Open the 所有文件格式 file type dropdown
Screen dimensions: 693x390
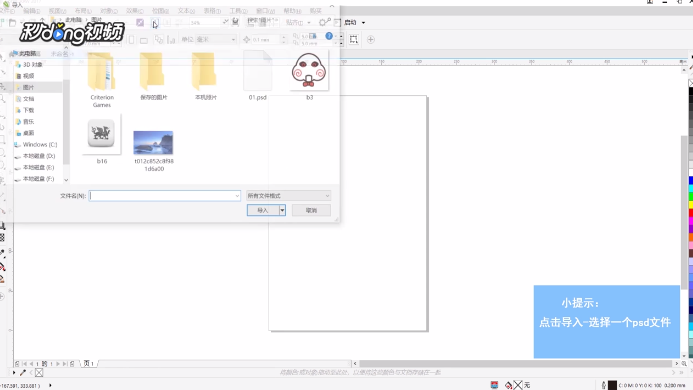click(288, 196)
